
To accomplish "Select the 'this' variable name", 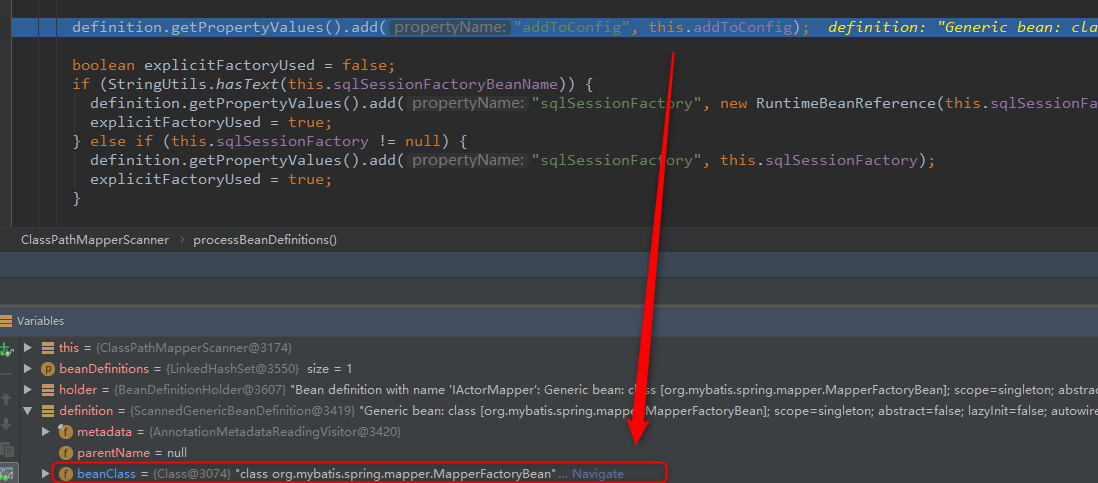I will (x=69, y=347).
